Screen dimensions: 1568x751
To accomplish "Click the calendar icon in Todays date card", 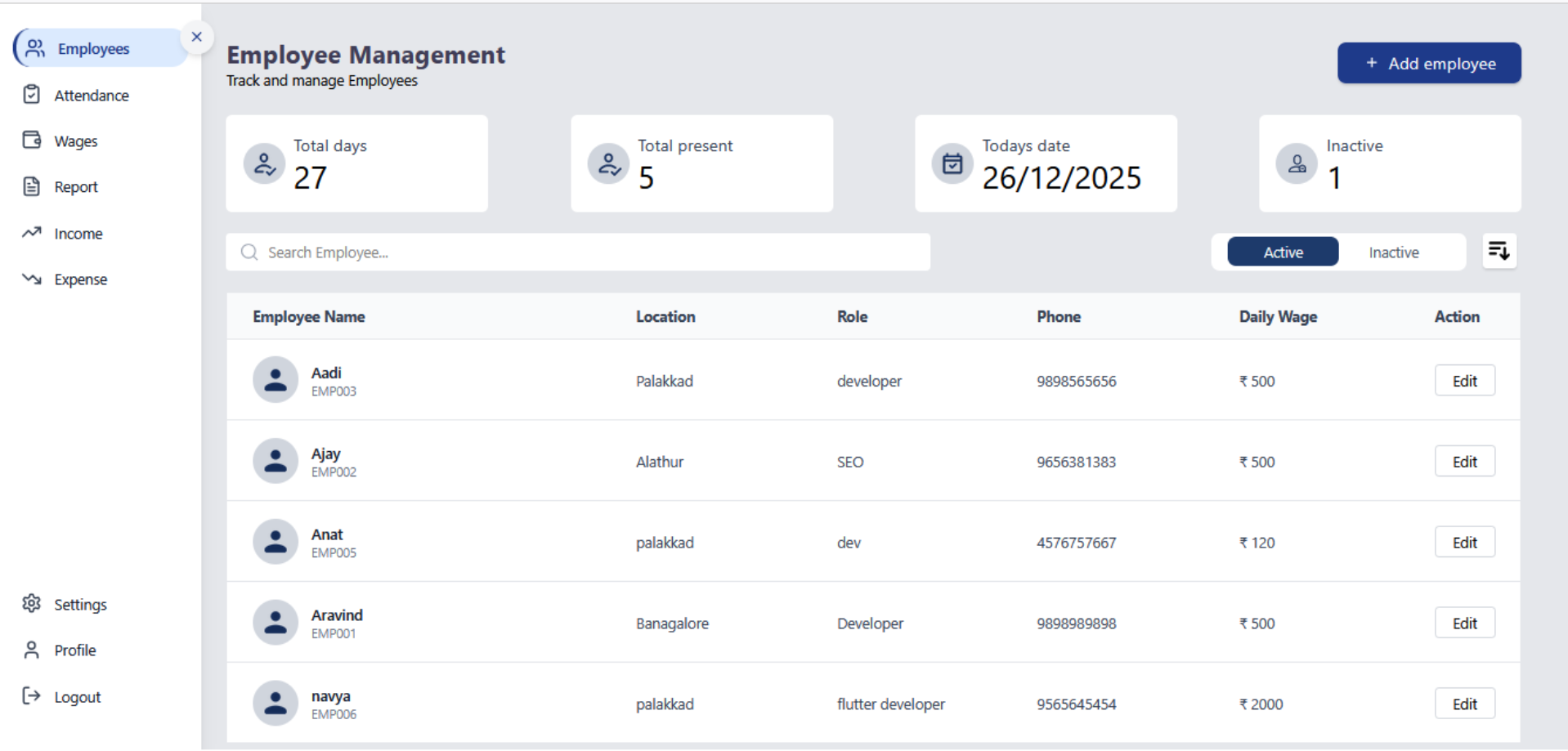I will click(x=952, y=164).
